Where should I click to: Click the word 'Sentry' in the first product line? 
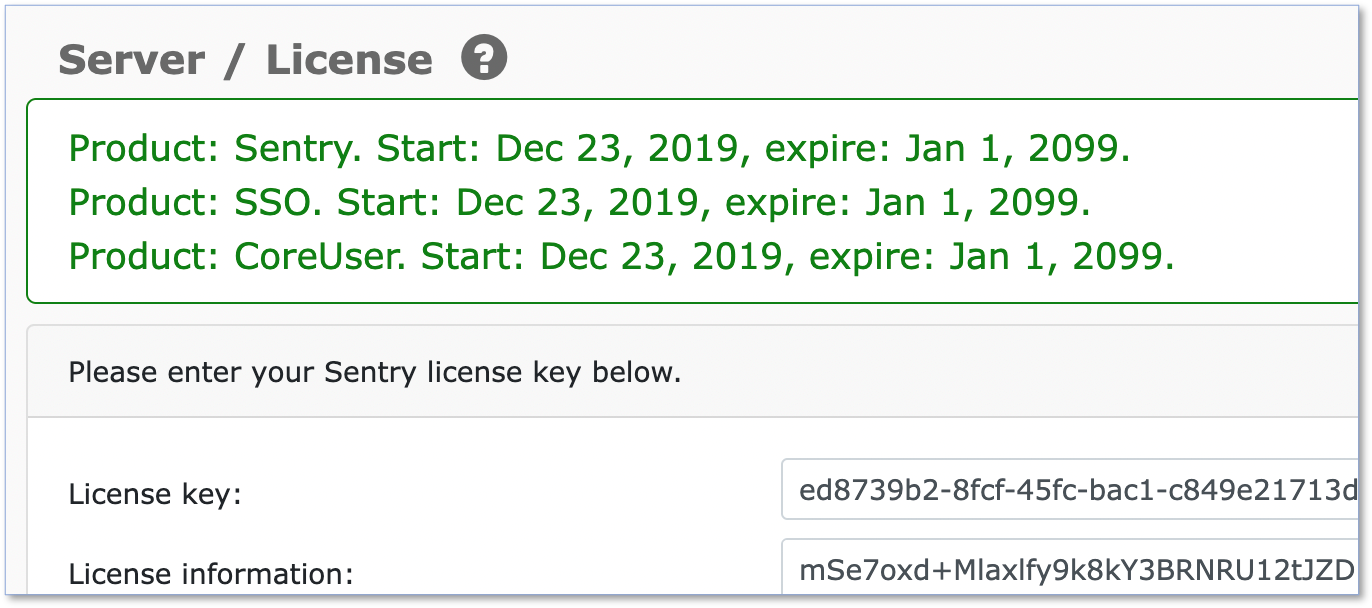point(300,150)
